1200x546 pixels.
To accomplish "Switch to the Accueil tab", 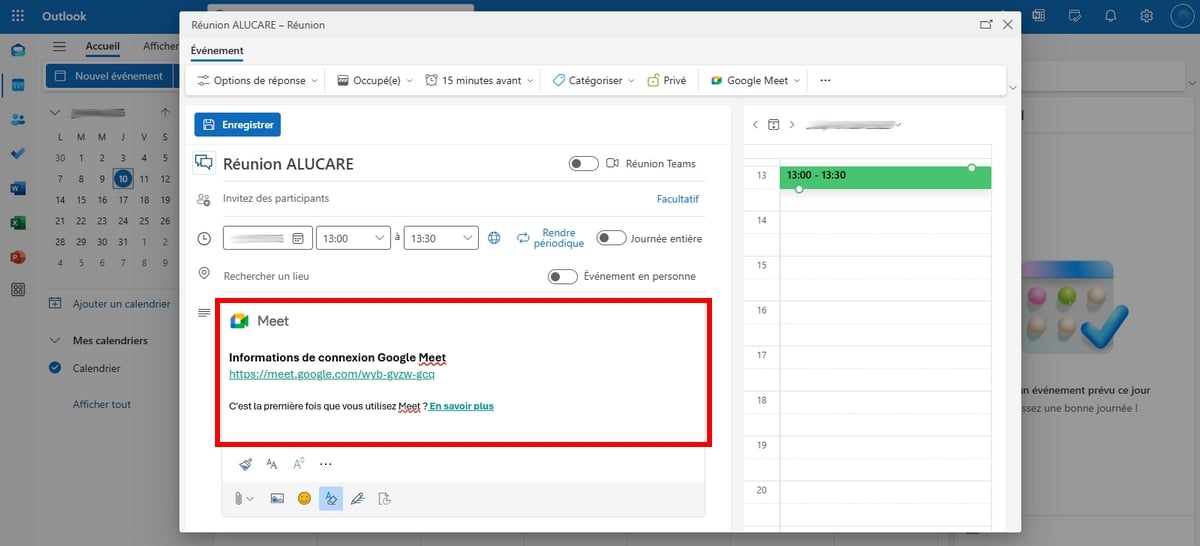I will (103, 46).
